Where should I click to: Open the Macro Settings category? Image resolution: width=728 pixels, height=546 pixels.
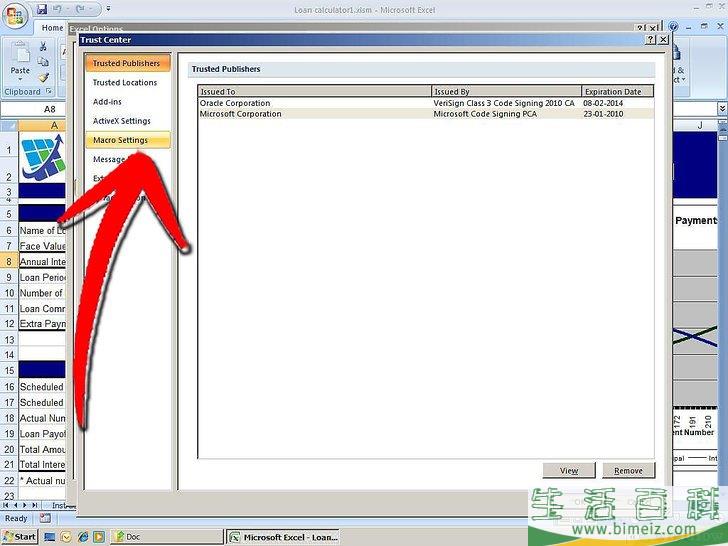point(128,140)
